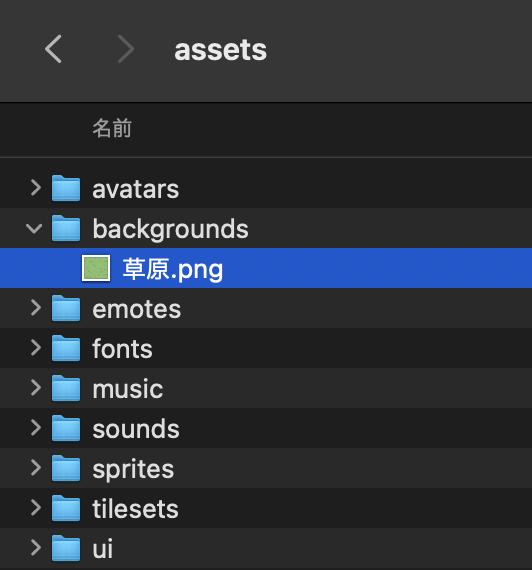Click the tilesets folder icon
This screenshot has width=532, height=570.
(x=66, y=508)
